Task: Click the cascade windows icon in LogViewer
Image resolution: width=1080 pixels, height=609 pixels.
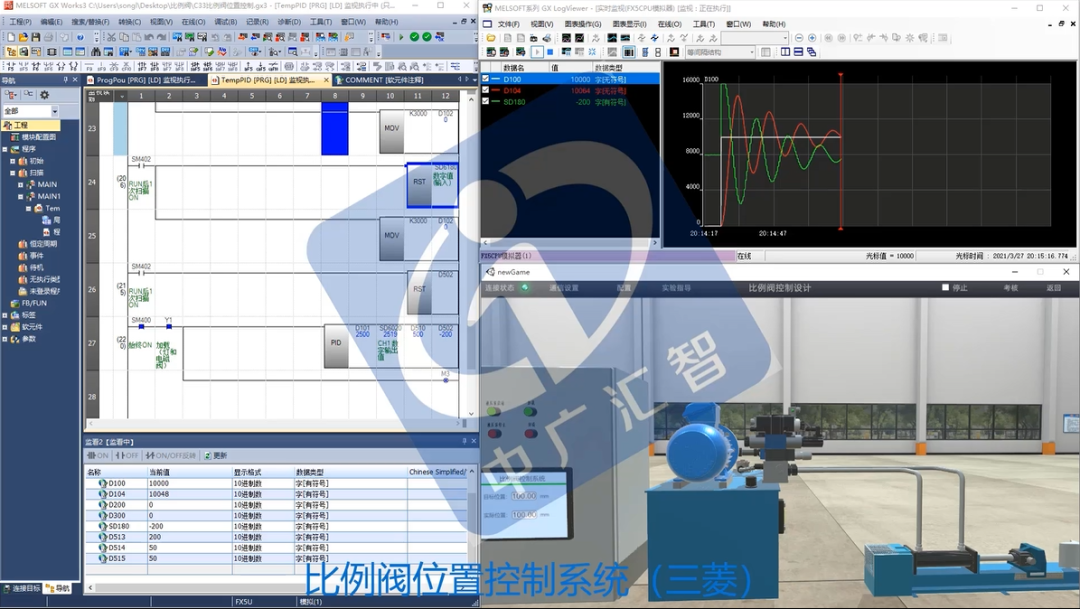Action: click(811, 52)
